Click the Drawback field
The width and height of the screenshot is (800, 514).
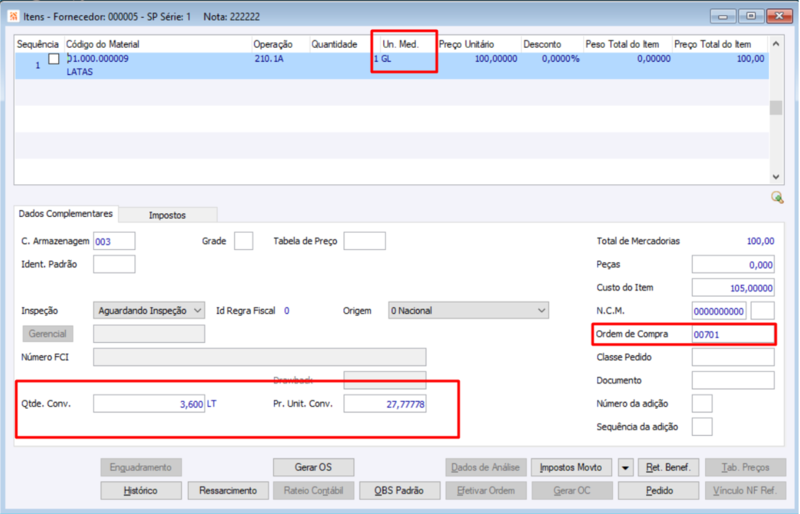click(x=385, y=380)
